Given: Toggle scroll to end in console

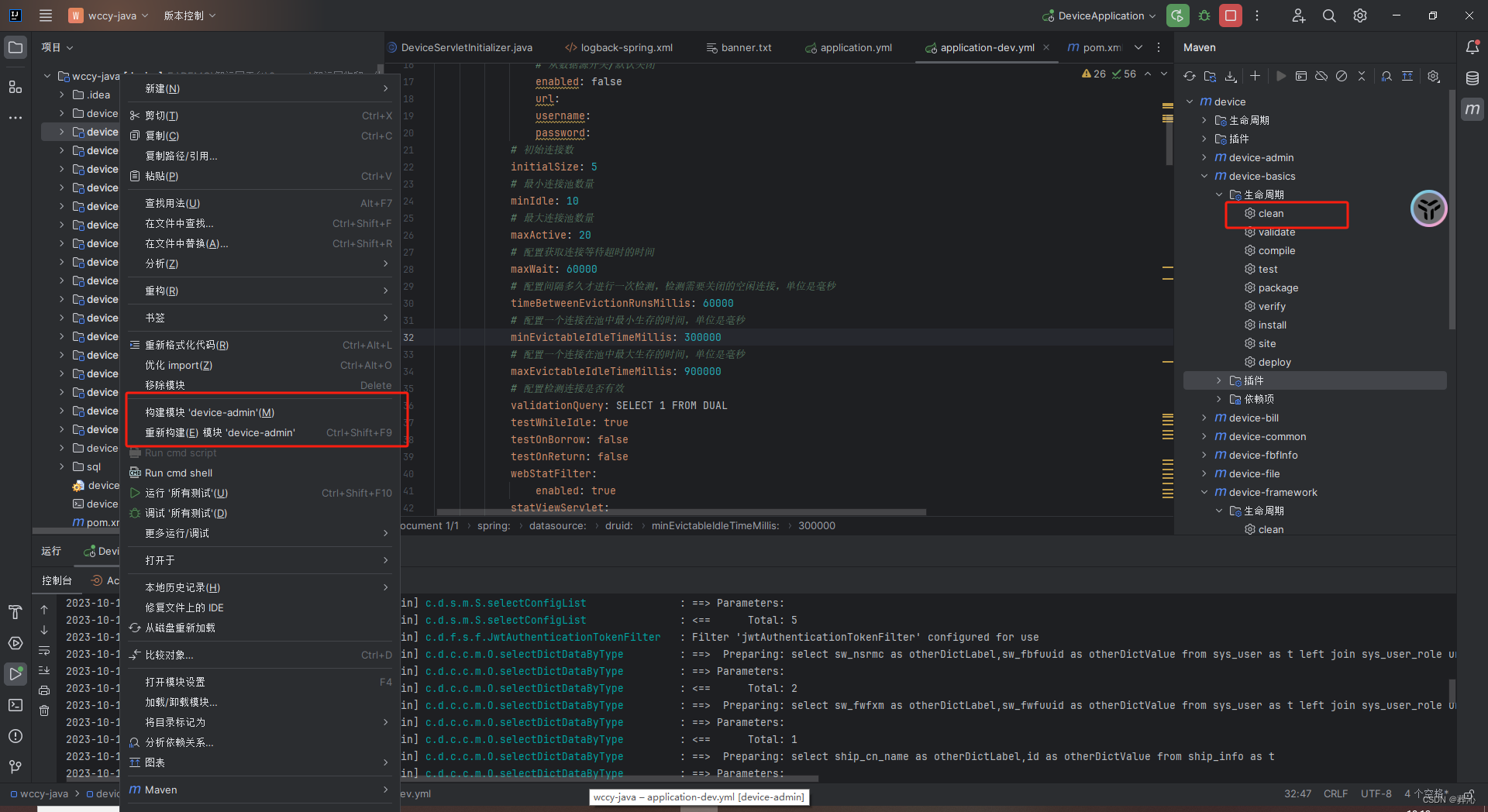Looking at the screenshot, I should (44, 670).
